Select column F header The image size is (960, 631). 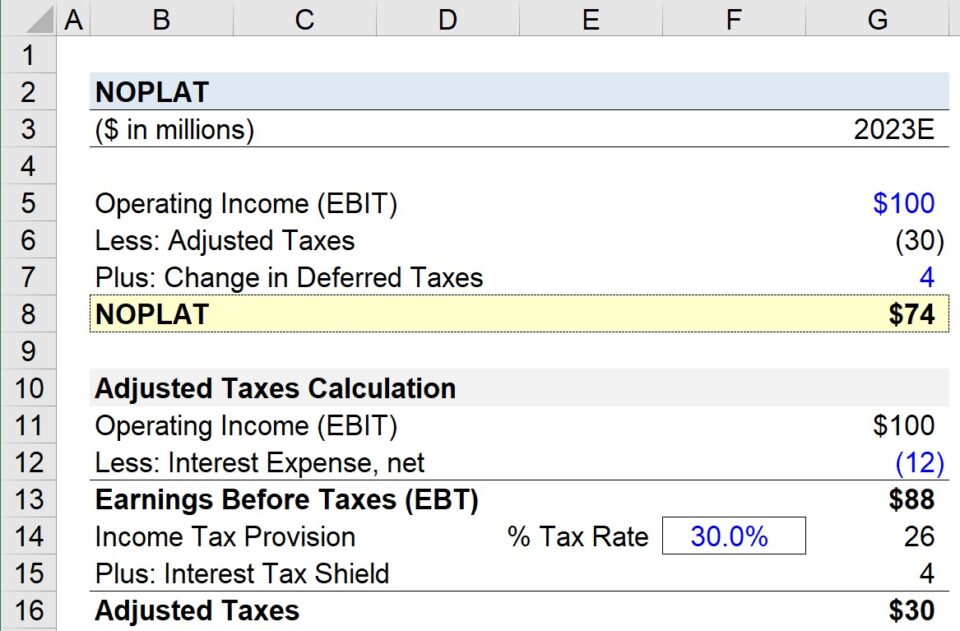(733, 19)
